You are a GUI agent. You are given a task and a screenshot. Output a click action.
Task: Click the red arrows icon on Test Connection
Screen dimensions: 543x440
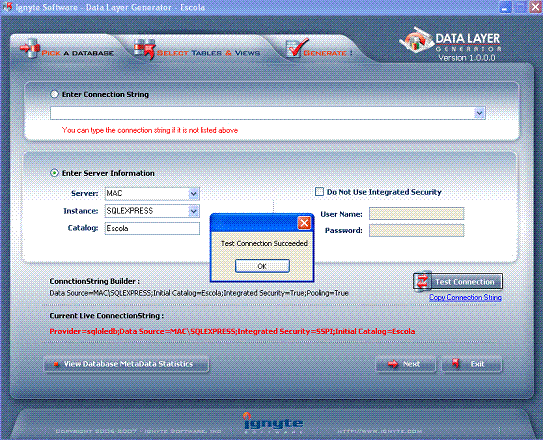pyautogui.click(x=422, y=281)
